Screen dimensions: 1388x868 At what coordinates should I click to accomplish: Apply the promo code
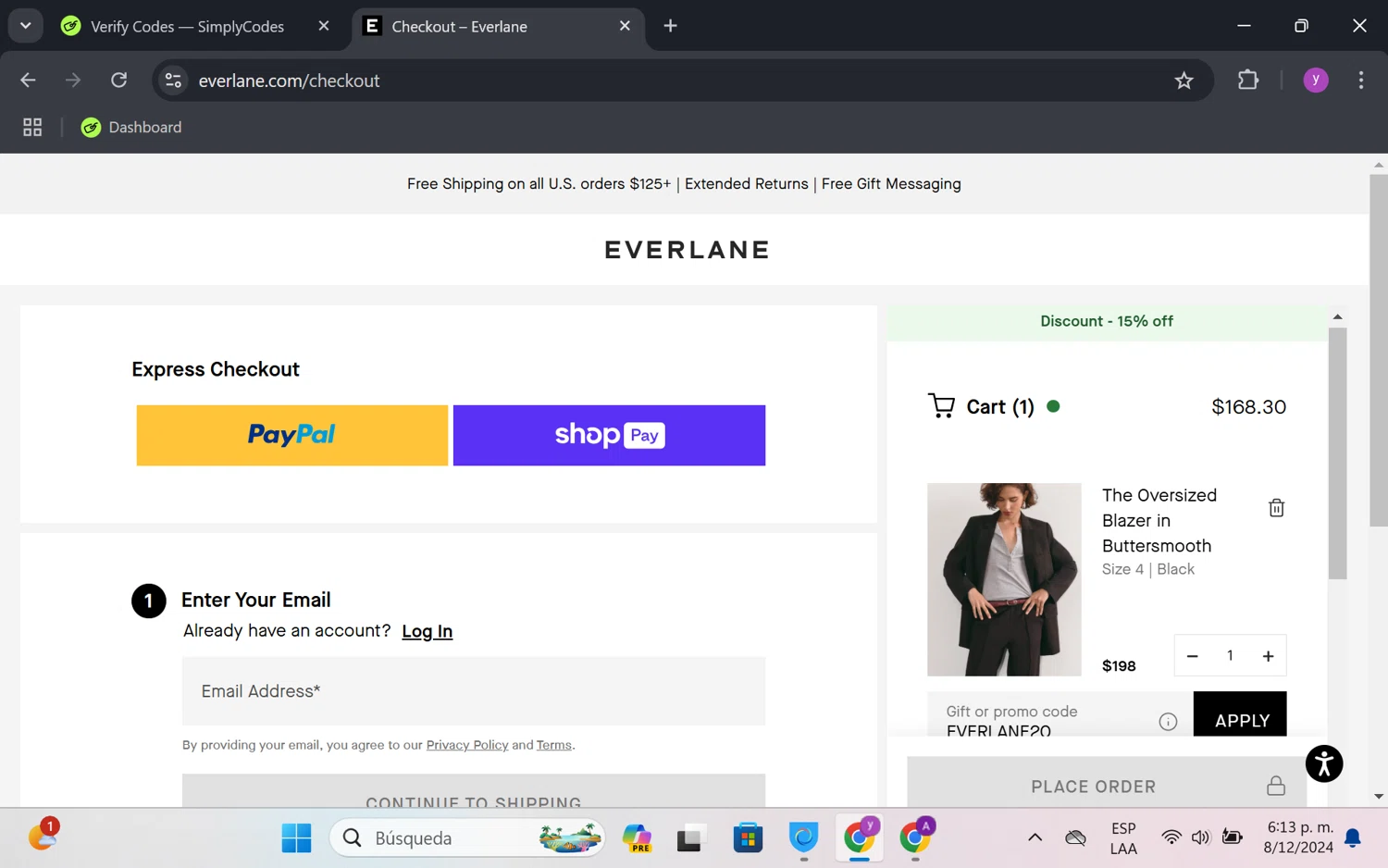(1240, 715)
